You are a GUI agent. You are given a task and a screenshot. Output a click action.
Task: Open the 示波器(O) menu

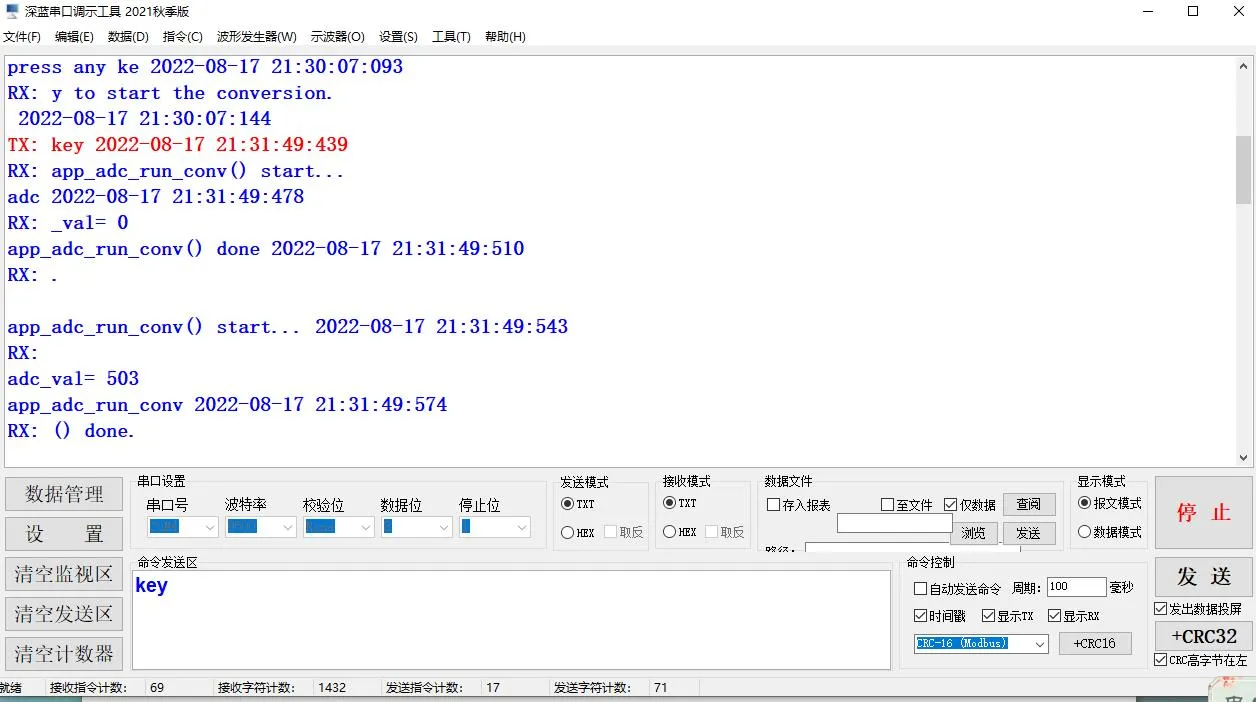[x=338, y=37]
